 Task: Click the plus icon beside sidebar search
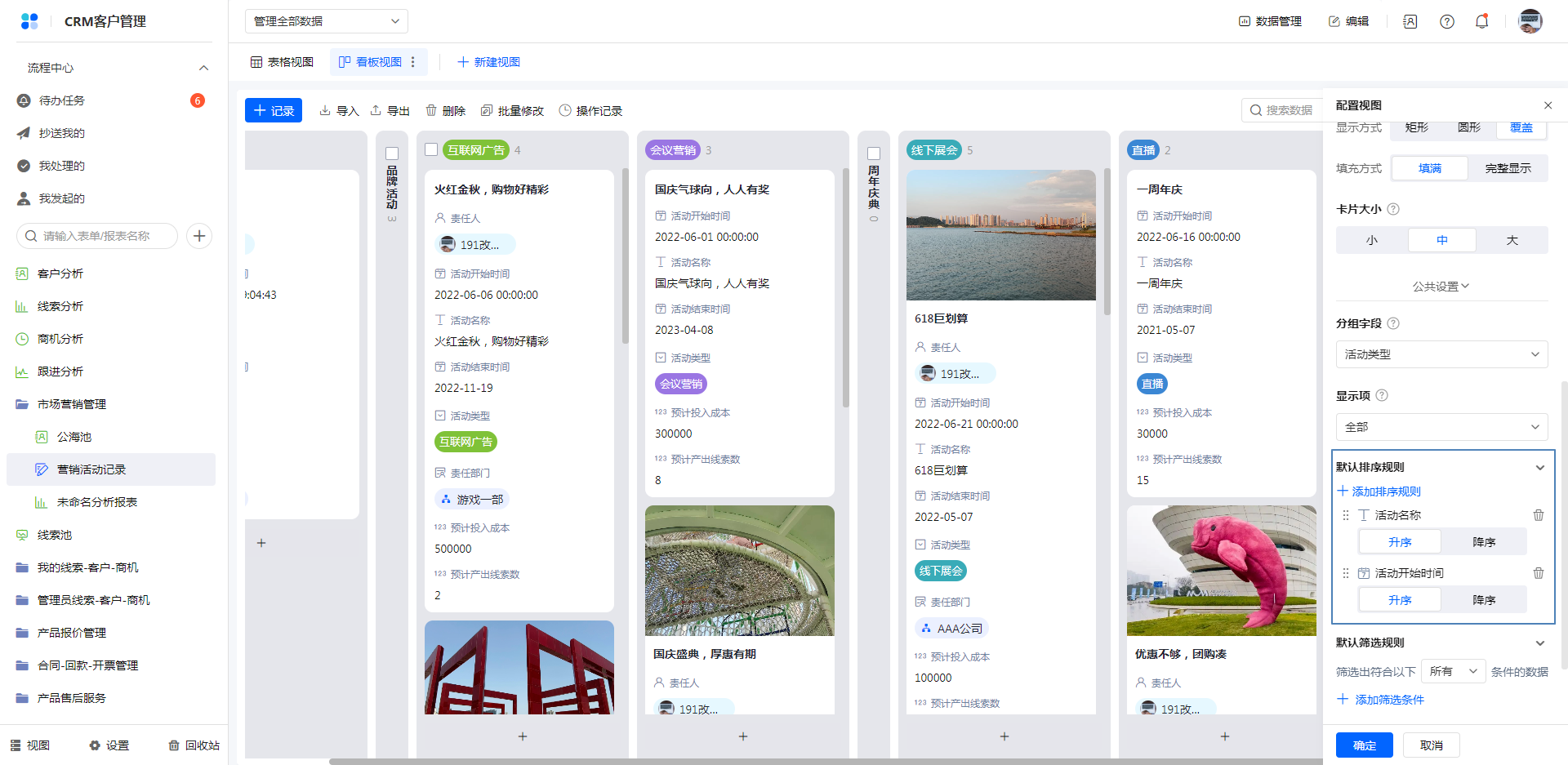[x=199, y=236]
